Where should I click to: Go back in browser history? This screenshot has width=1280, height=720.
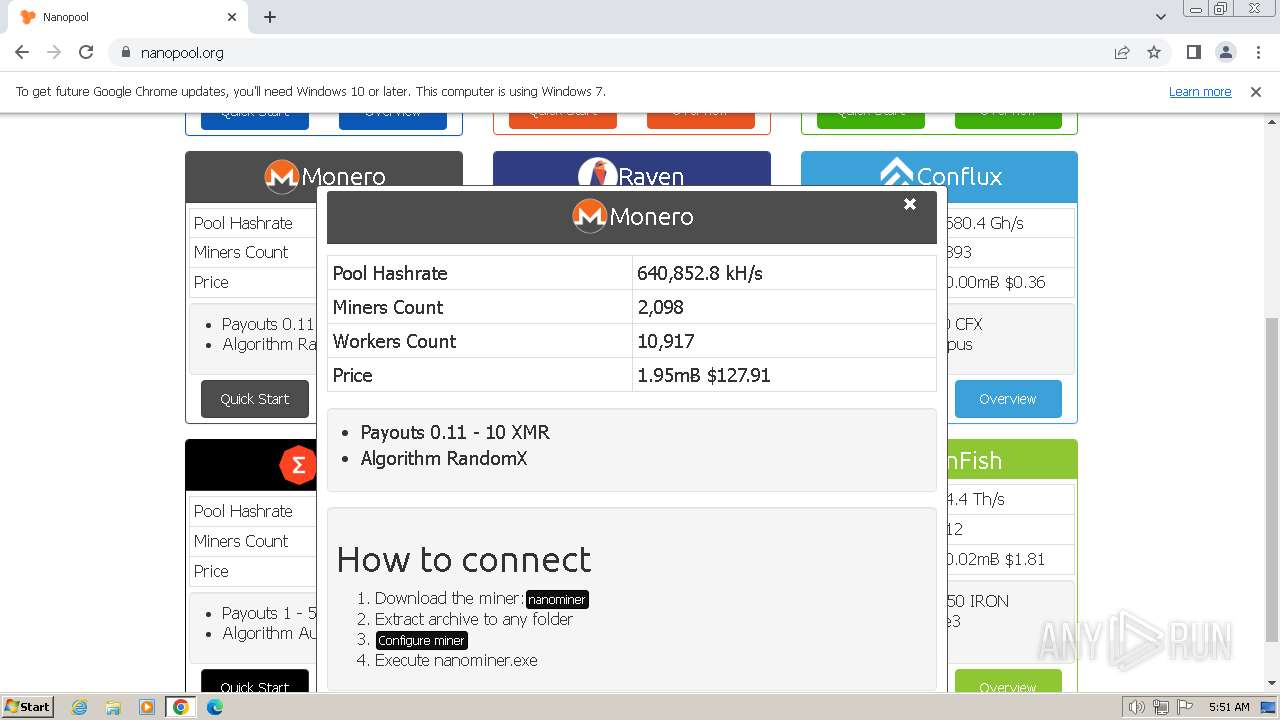[22, 52]
